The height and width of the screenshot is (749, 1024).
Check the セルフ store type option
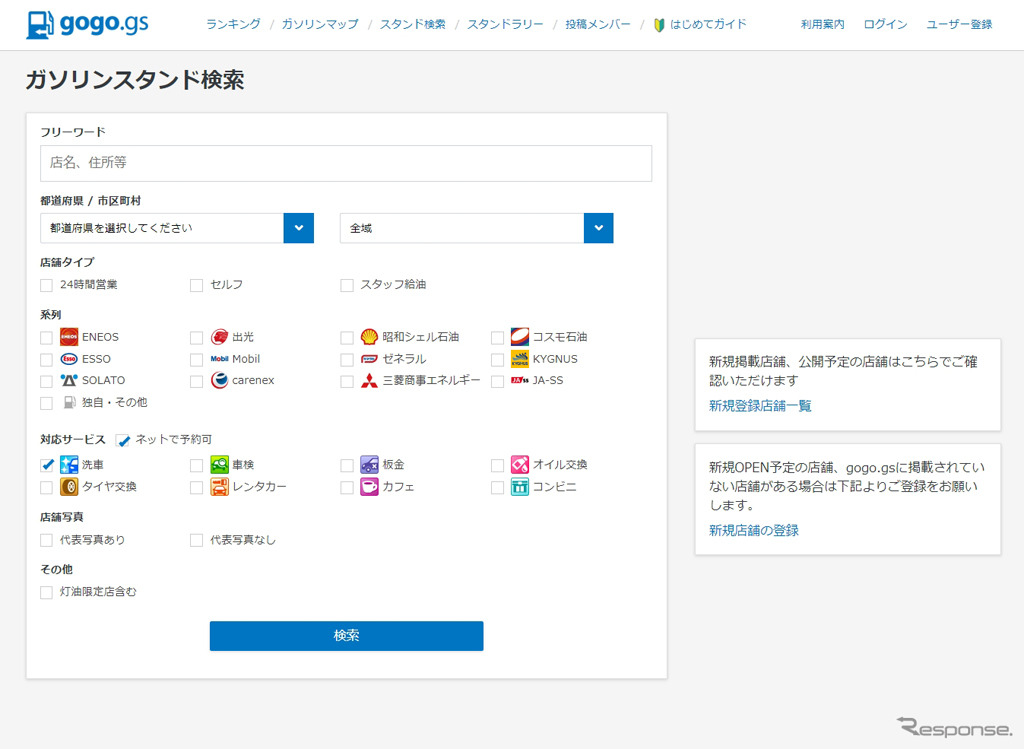196,285
